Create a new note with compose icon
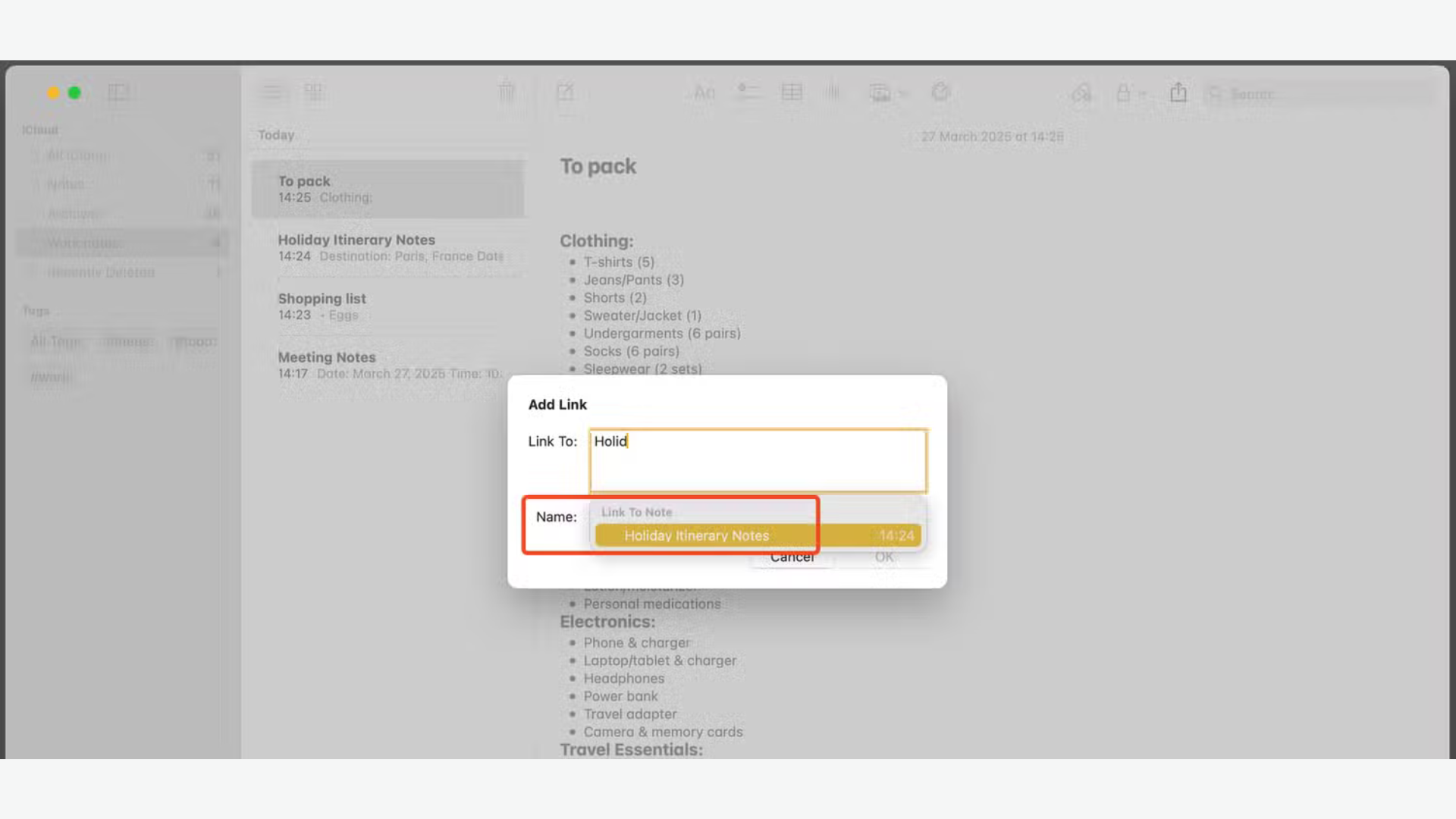The width and height of the screenshot is (1456, 819). pos(566,93)
